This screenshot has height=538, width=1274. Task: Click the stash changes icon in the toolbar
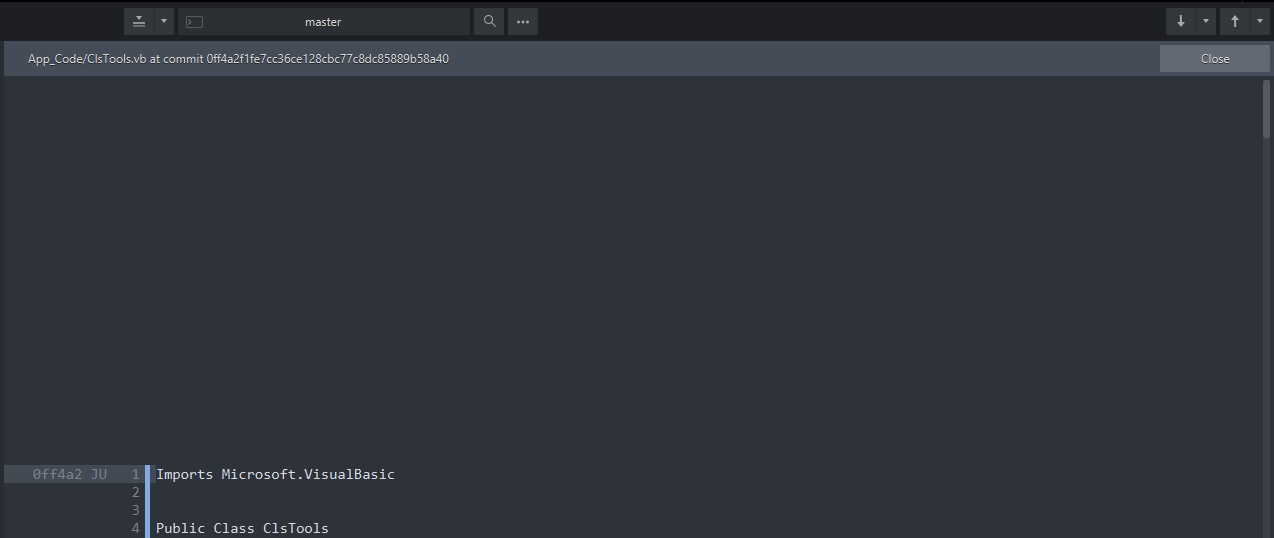pos(139,21)
